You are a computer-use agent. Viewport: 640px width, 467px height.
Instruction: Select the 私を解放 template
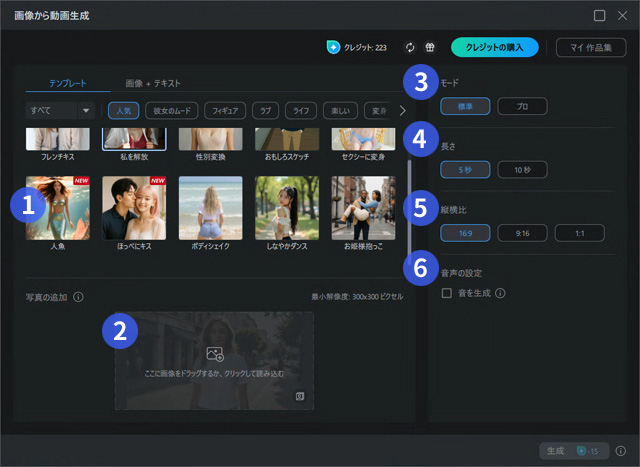click(134, 140)
